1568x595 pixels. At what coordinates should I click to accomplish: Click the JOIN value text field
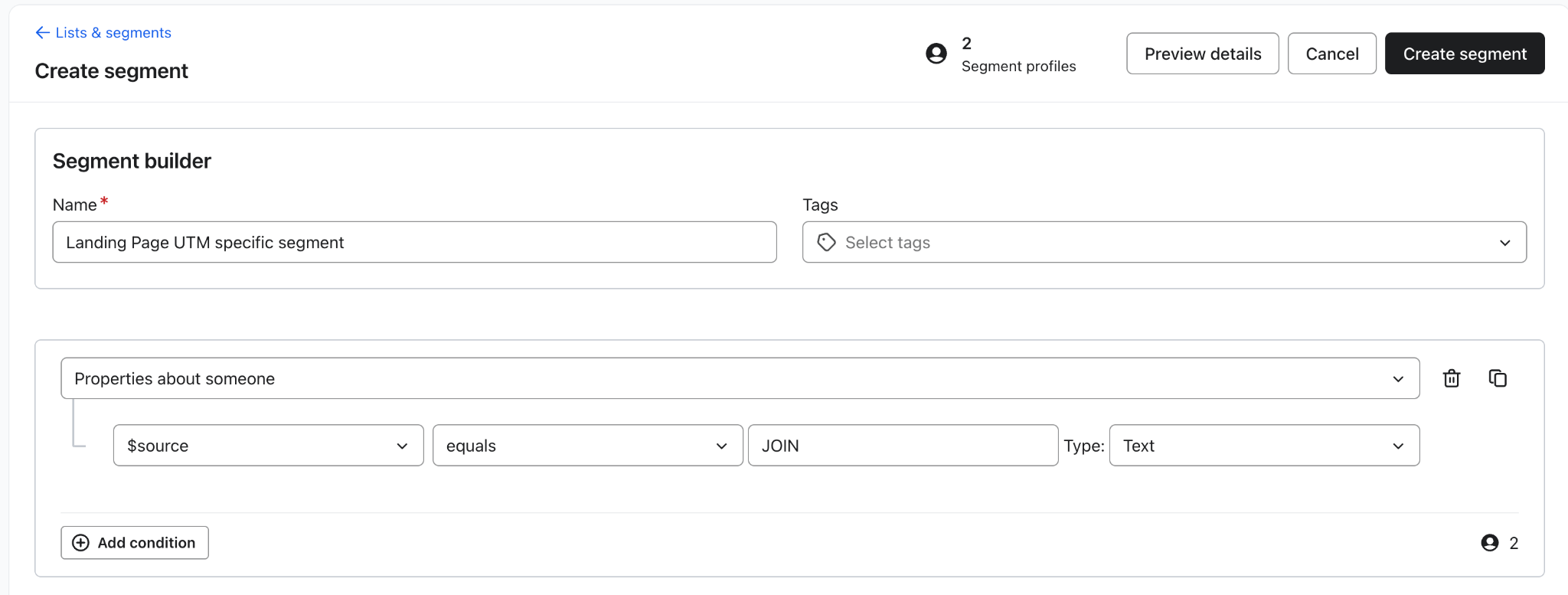click(903, 446)
